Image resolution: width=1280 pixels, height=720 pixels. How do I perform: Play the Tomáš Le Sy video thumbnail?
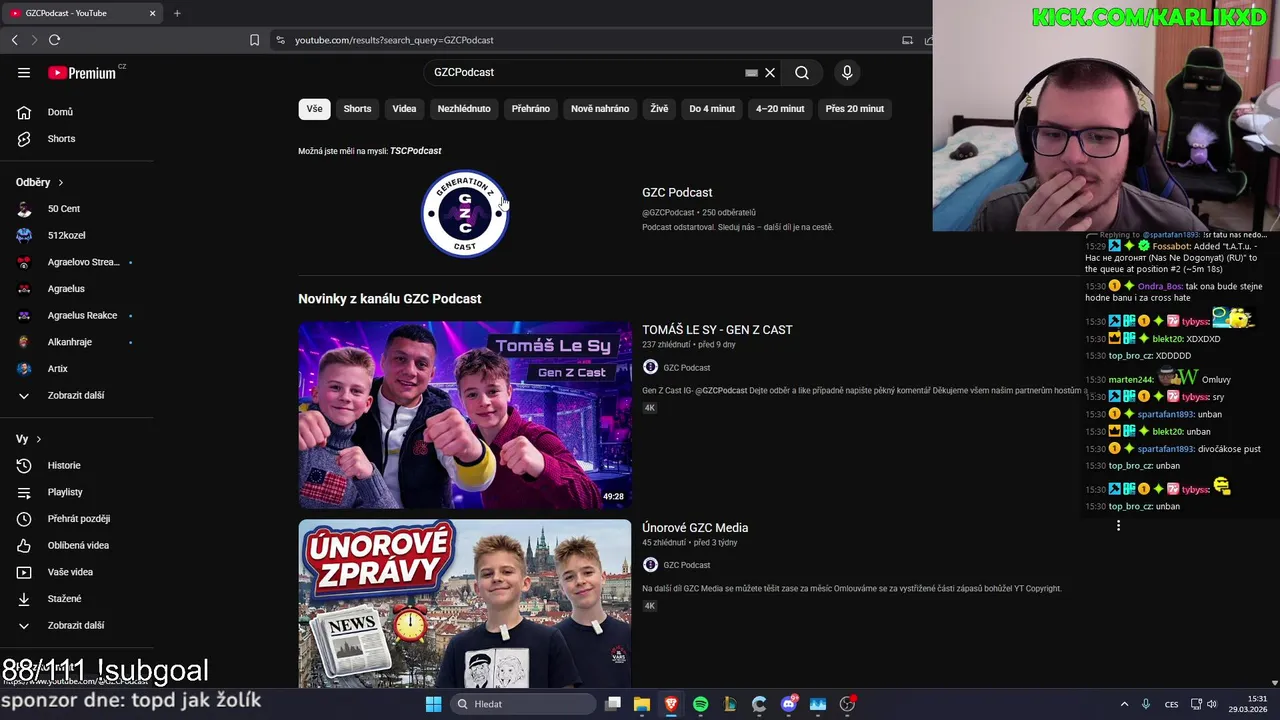click(465, 415)
